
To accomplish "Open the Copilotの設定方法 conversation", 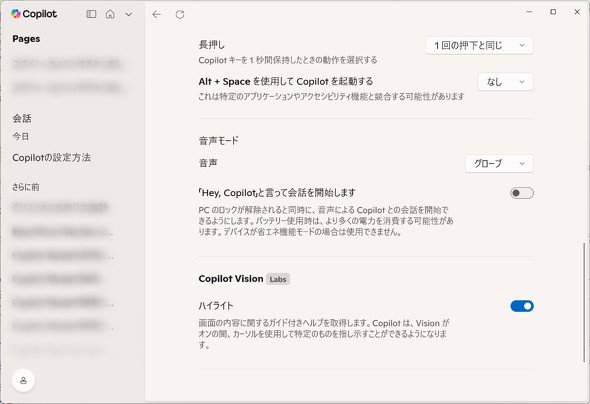I will [52, 158].
